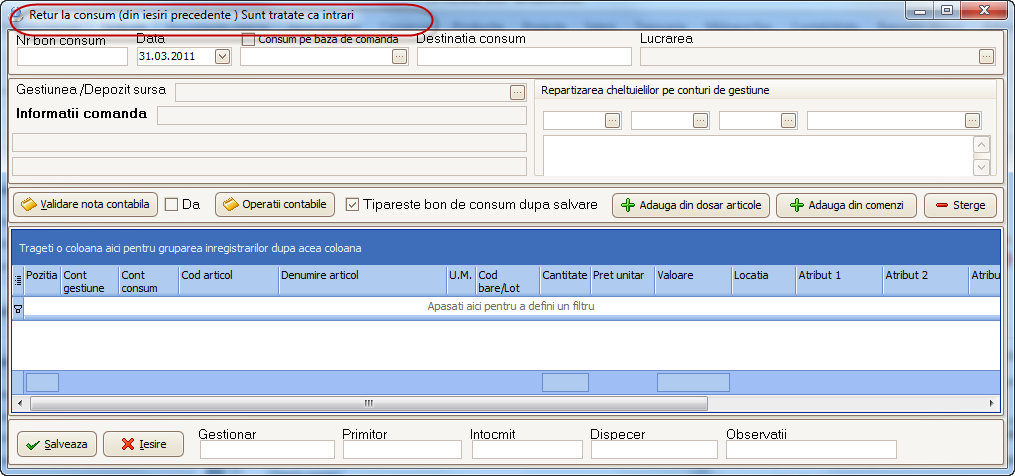Click the cost text area scroll-down arrow
Viewport: 1015px width, 476px height.
(981, 167)
